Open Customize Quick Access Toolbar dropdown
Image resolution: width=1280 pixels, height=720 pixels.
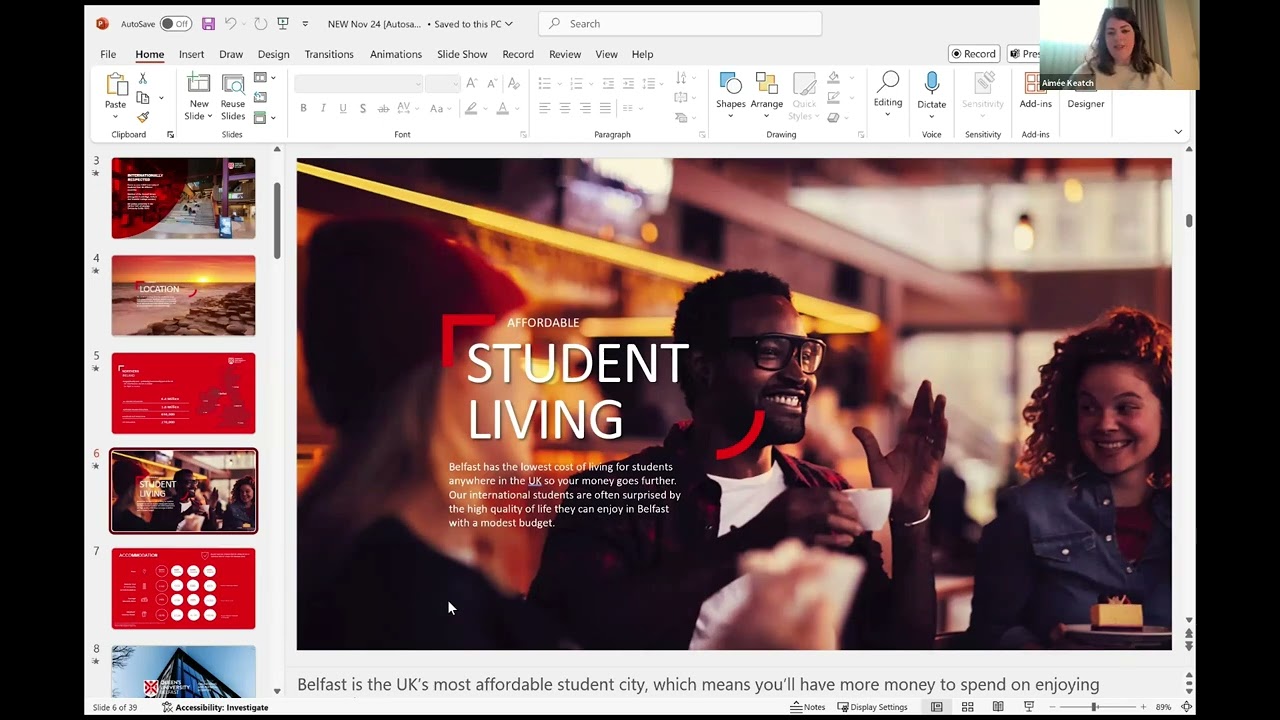[305, 24]
